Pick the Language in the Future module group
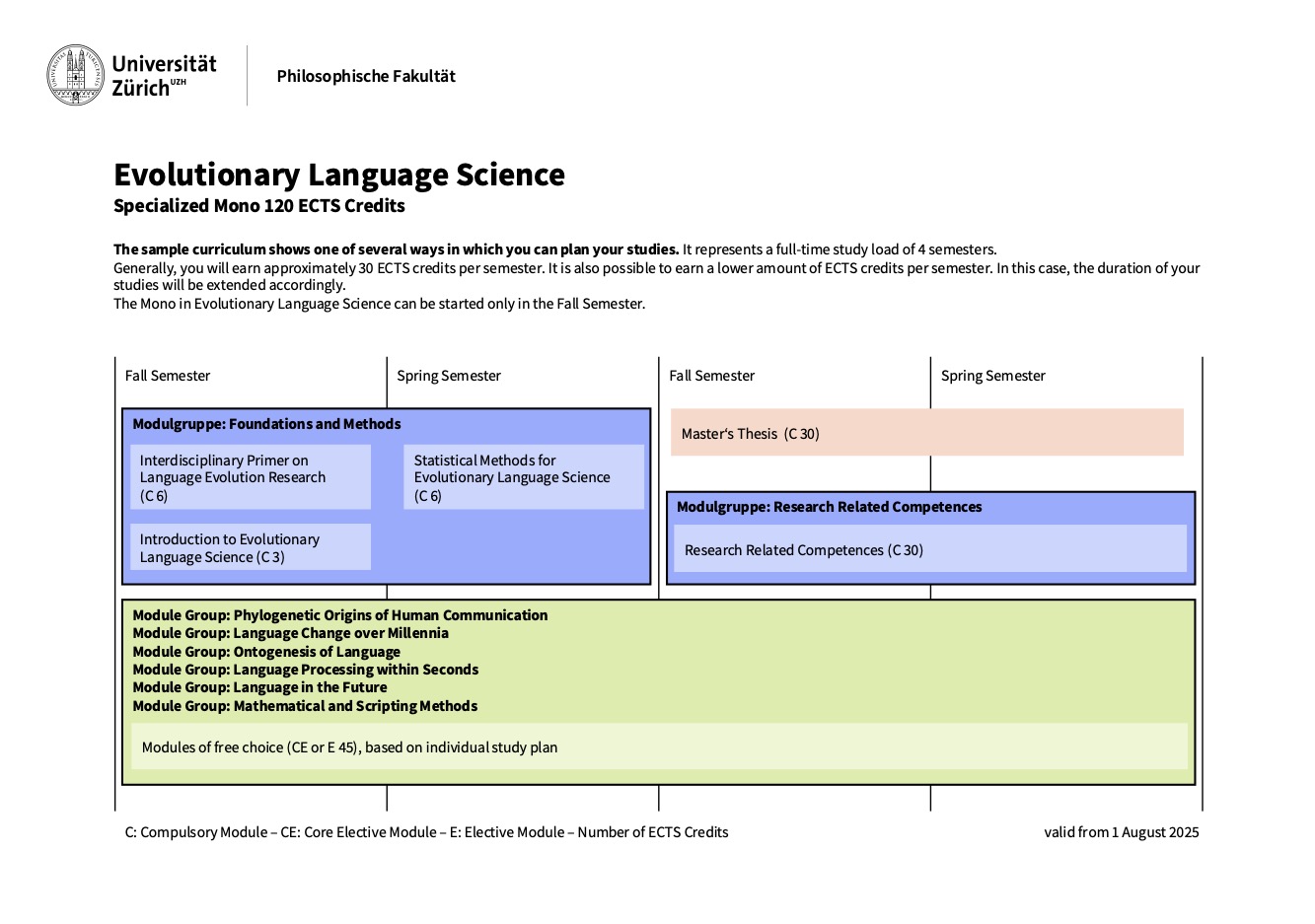Viewport: 1315px width, 924px height. [x=259, y=687]
